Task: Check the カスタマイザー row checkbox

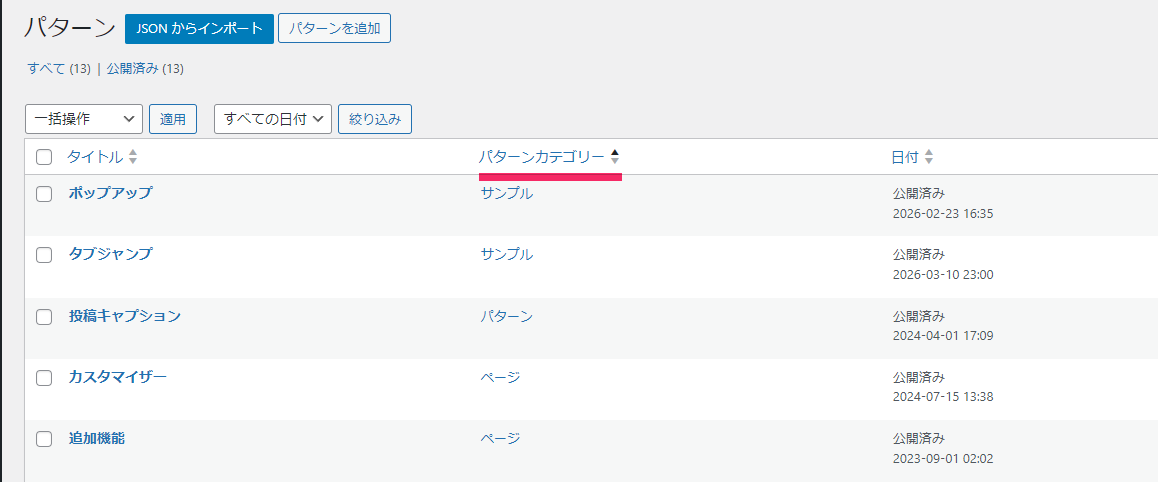Action: 44,378
